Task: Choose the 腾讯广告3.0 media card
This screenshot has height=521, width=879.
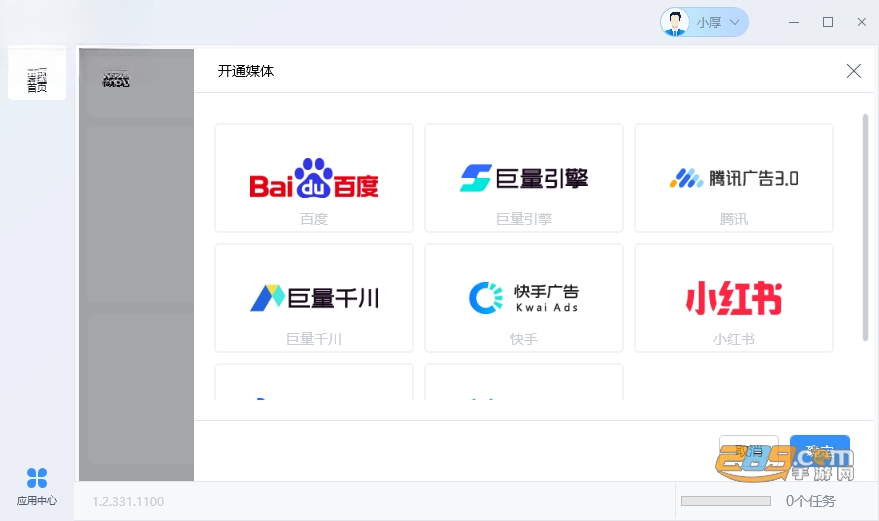Action: coord(734,178)
